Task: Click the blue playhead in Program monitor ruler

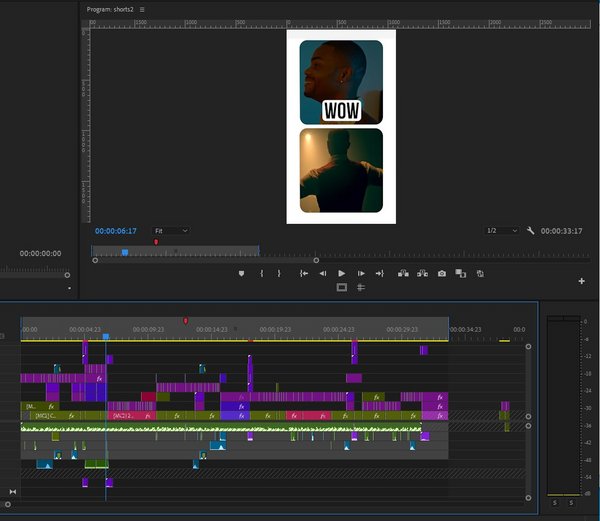Action: pyautogui.click(x=125, y=252)
